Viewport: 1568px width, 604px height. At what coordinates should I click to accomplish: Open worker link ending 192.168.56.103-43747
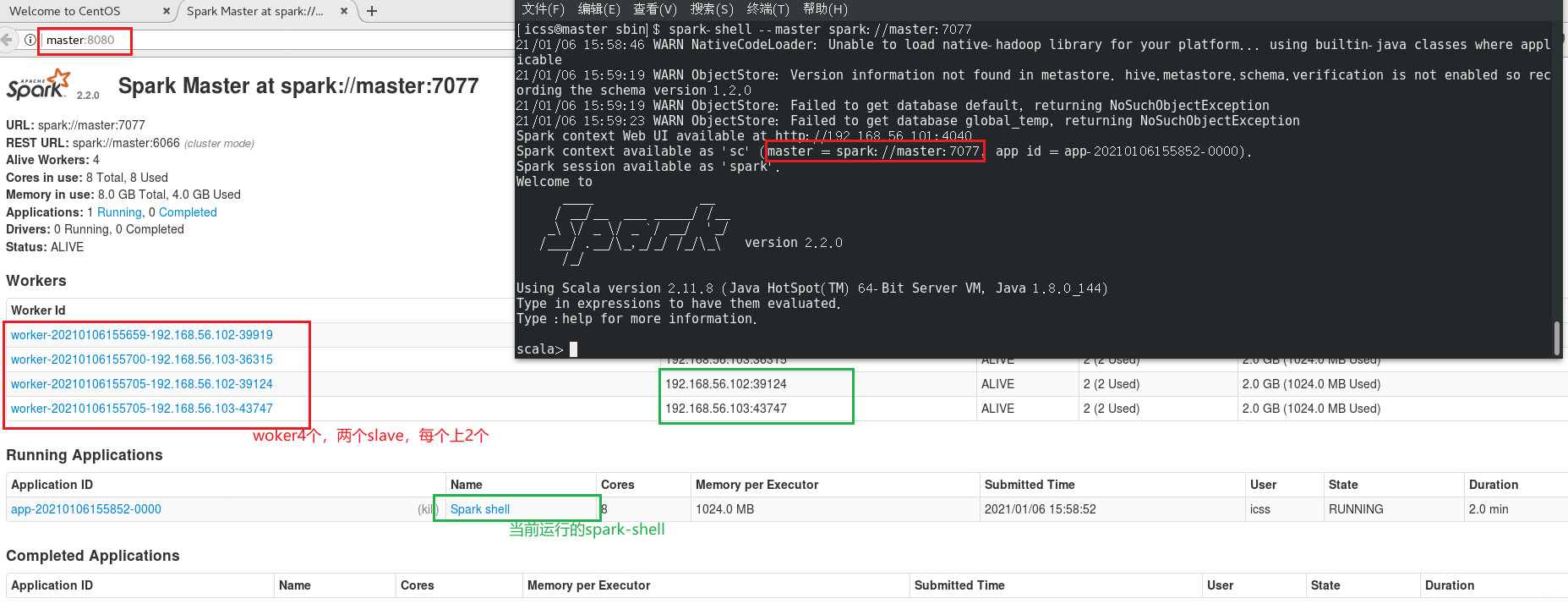142,409
